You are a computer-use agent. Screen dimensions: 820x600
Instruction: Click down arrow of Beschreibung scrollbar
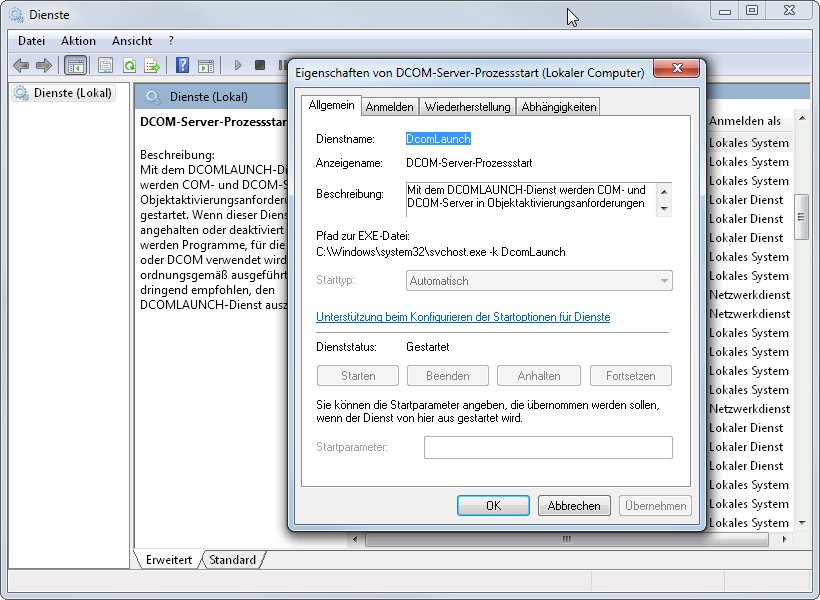pos(664,208)
